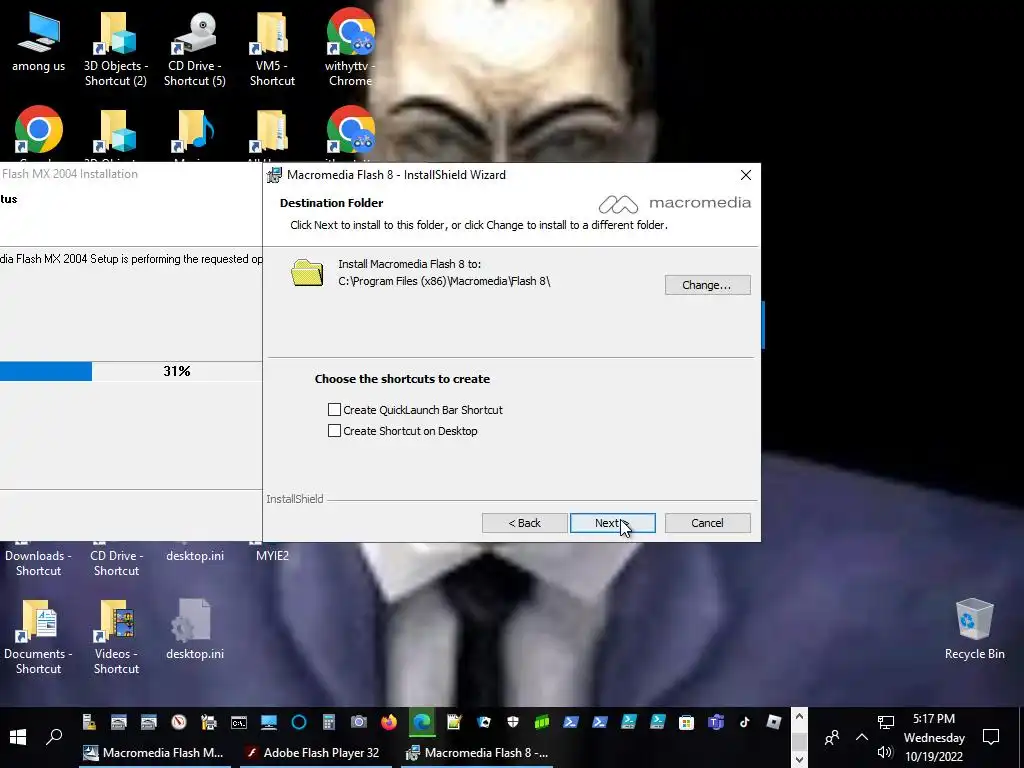Open the network status tray icon
1024x768 pixels.
[x=886, y=722]
